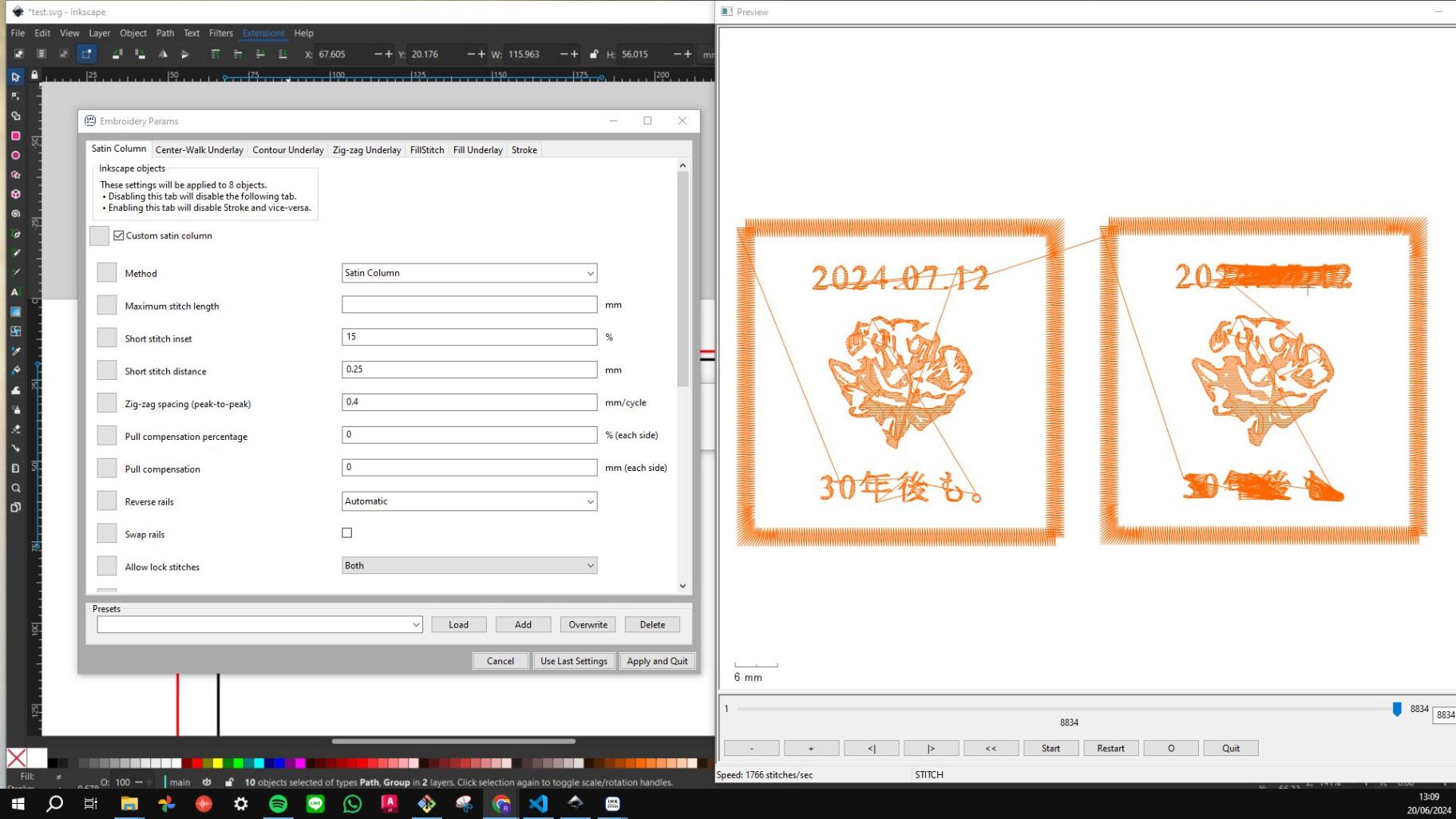Toggle rubberband touch selection icon
Screen dimensions: 1456x819
(x=86, y=54)
